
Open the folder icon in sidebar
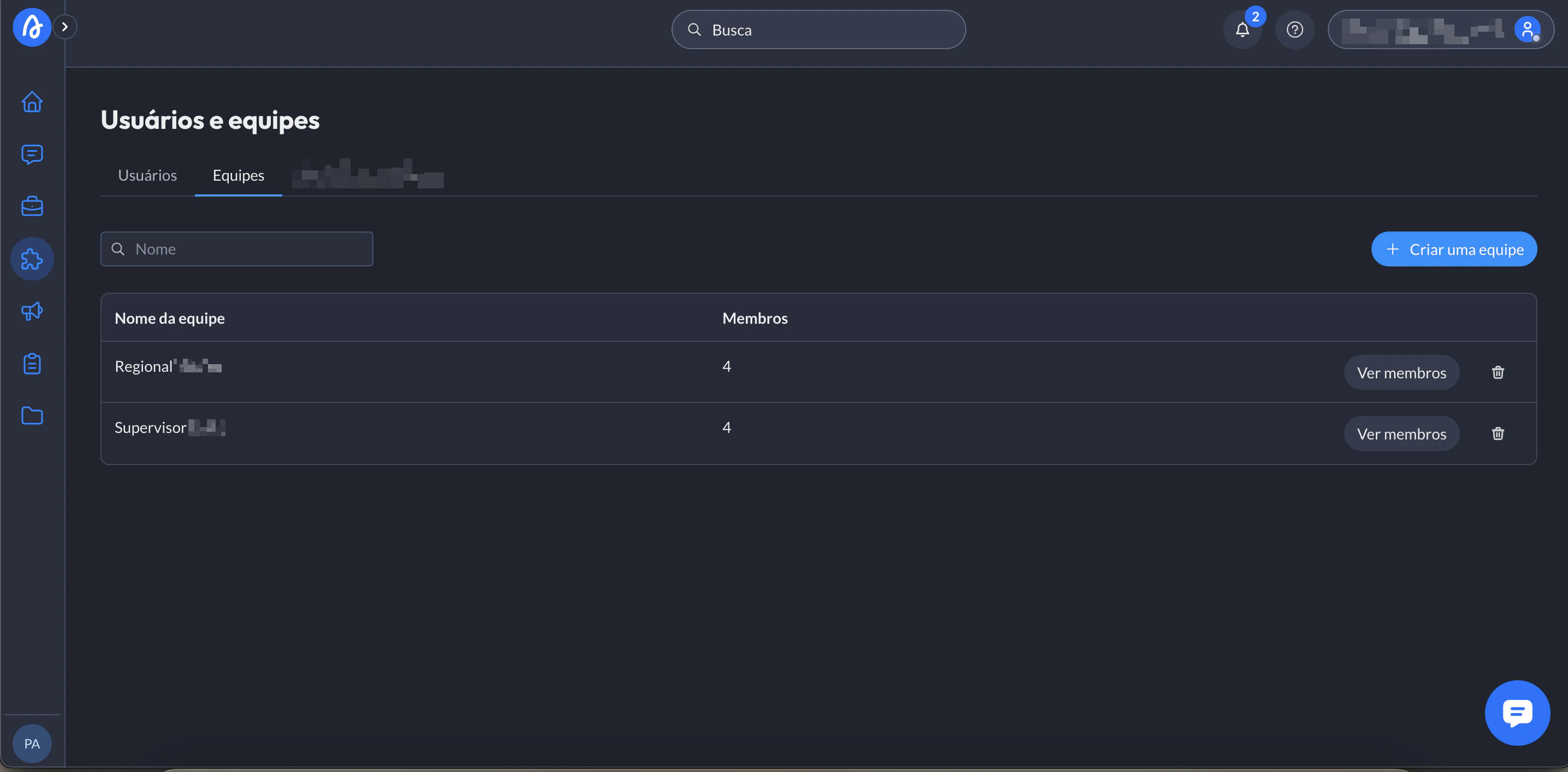pos(32,416)
